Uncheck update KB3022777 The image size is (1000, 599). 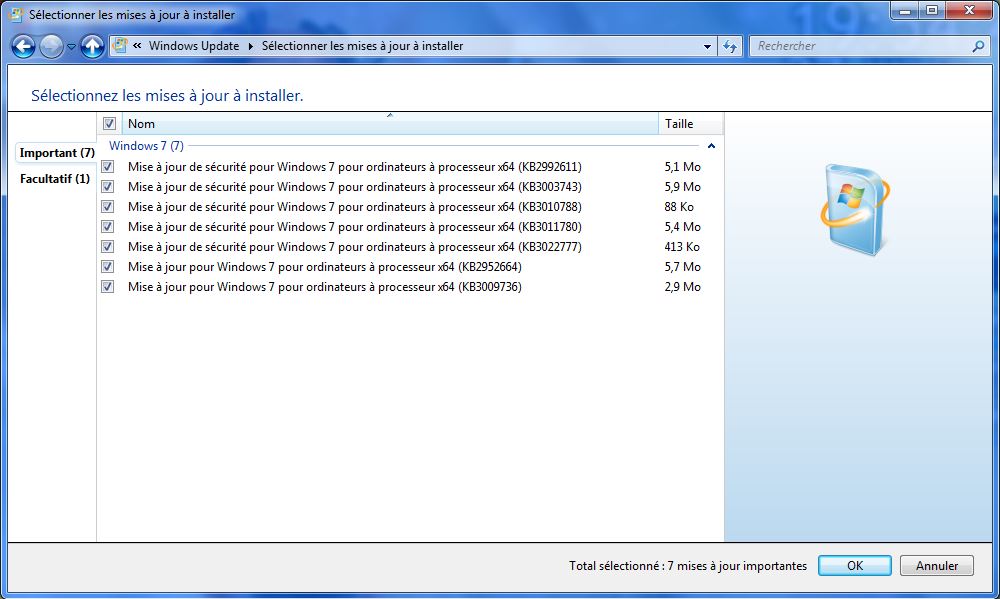[108, 247]
